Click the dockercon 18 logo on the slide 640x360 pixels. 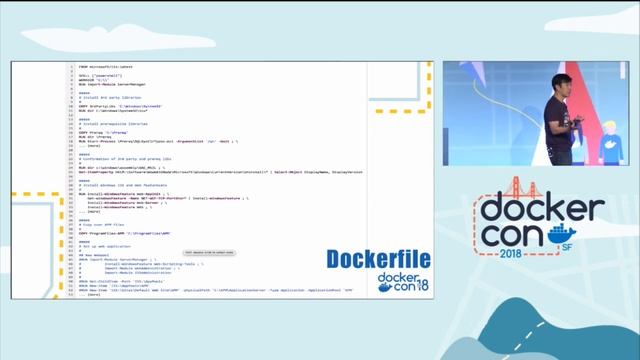(x=403, y=282)
